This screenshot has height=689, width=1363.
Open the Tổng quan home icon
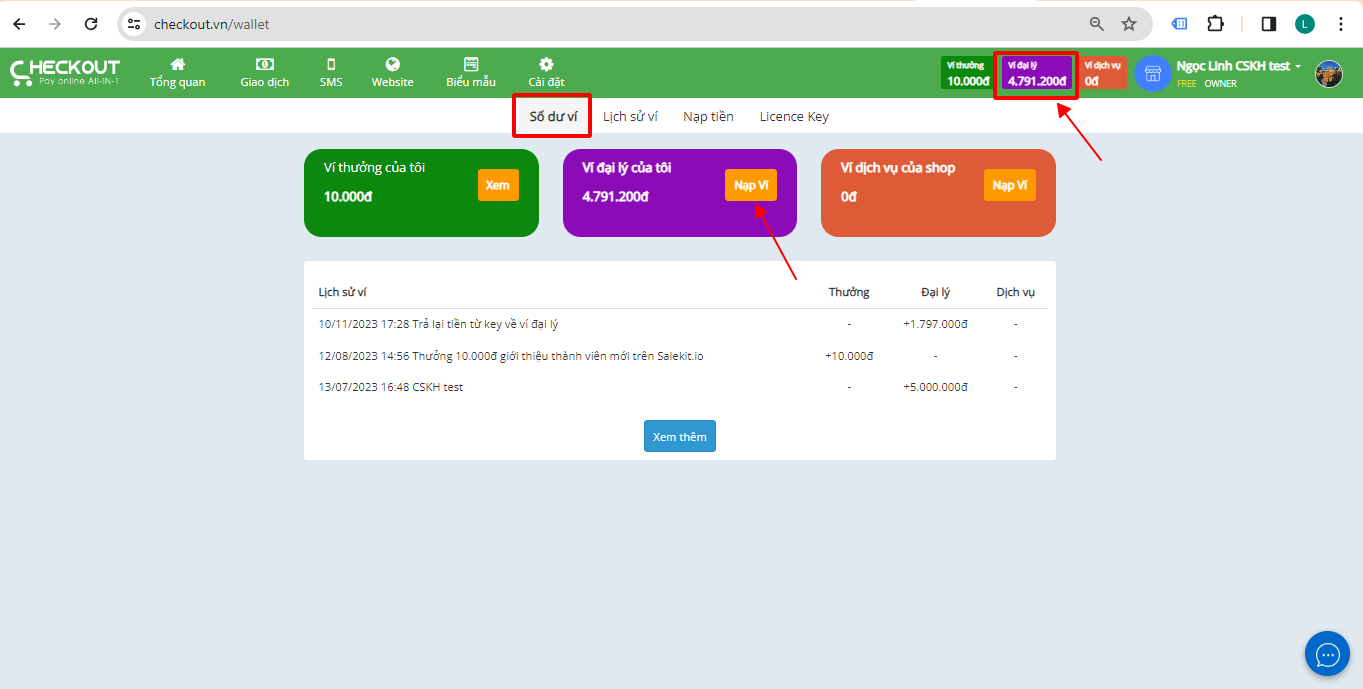[x=177, y=64]
